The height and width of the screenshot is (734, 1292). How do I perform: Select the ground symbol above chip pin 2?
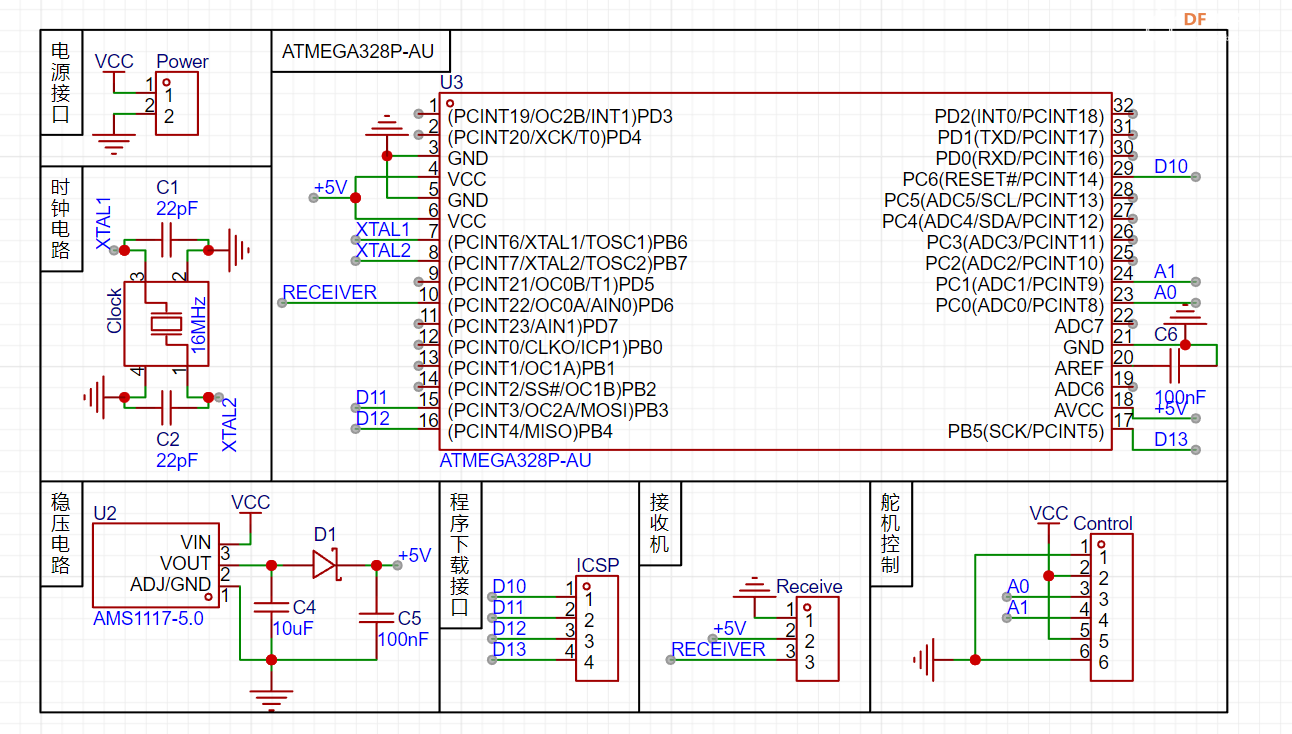click(386, 127)
